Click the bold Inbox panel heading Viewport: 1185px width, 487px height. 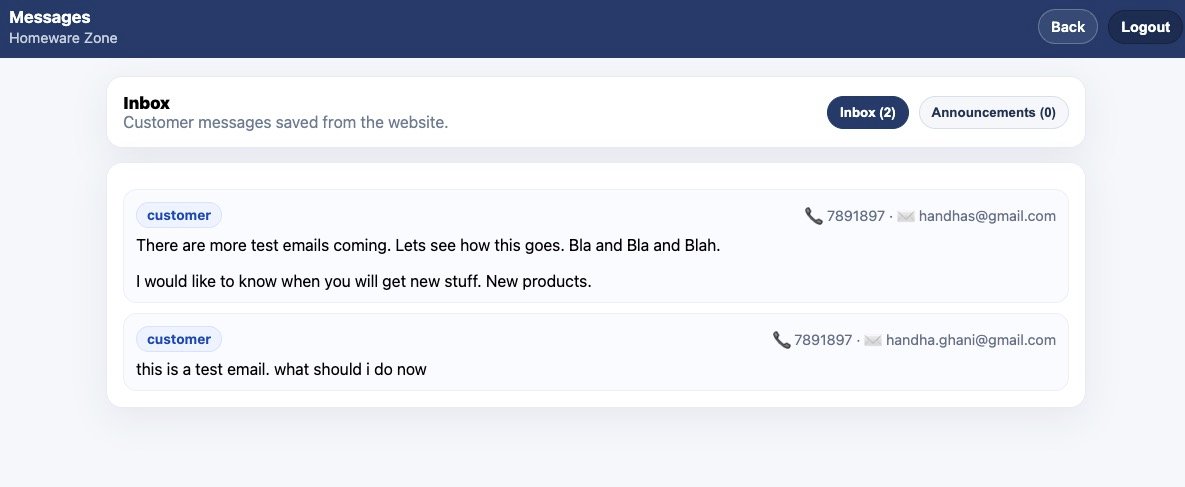pyautogui.click(x=146, y=103)
